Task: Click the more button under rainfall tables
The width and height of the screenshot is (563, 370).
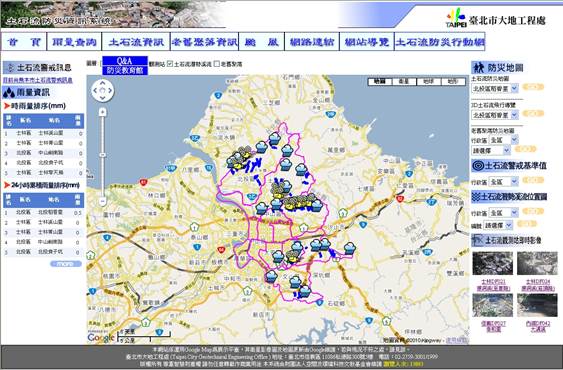Action: pos(65,264)
